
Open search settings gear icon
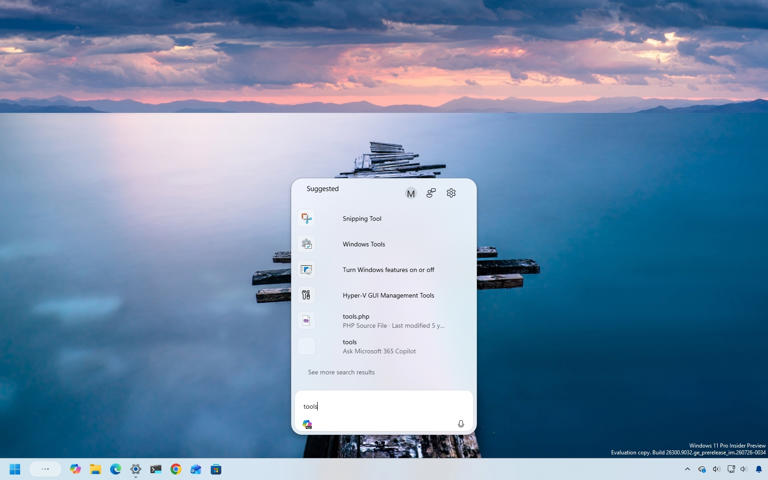pos(451,193)
